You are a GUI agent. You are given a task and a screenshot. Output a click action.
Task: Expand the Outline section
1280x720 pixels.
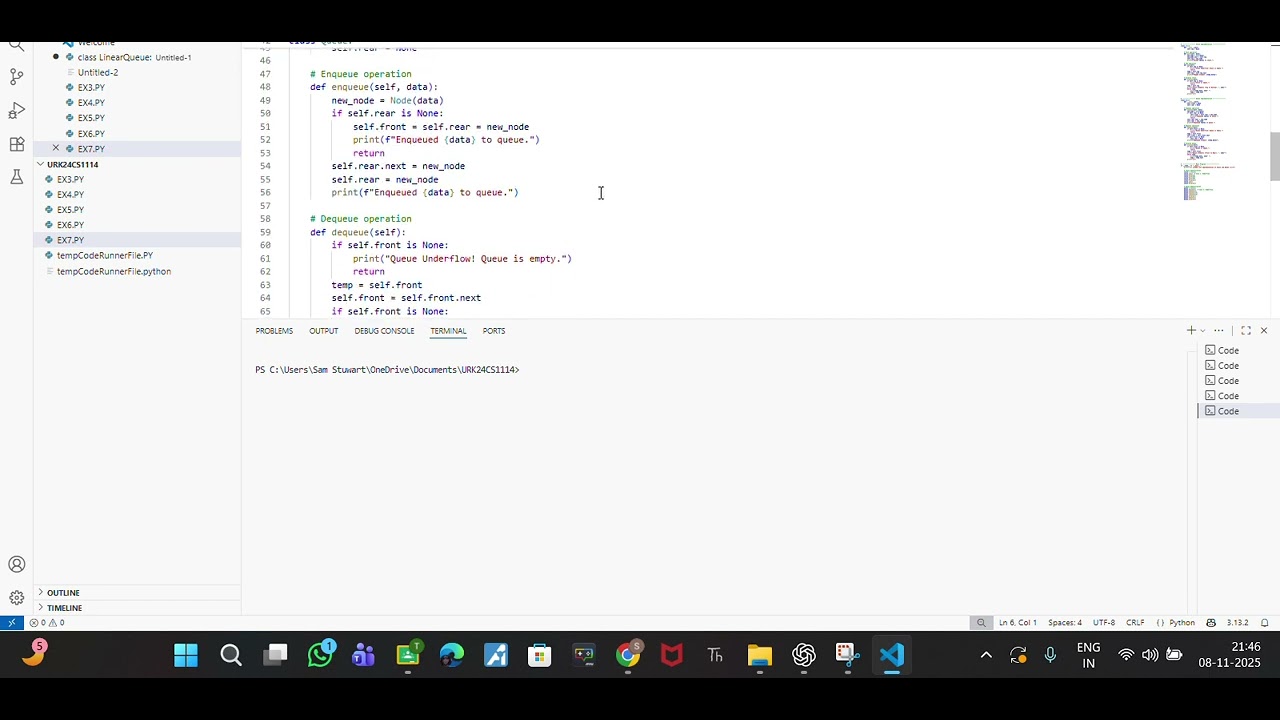(62, 593)
